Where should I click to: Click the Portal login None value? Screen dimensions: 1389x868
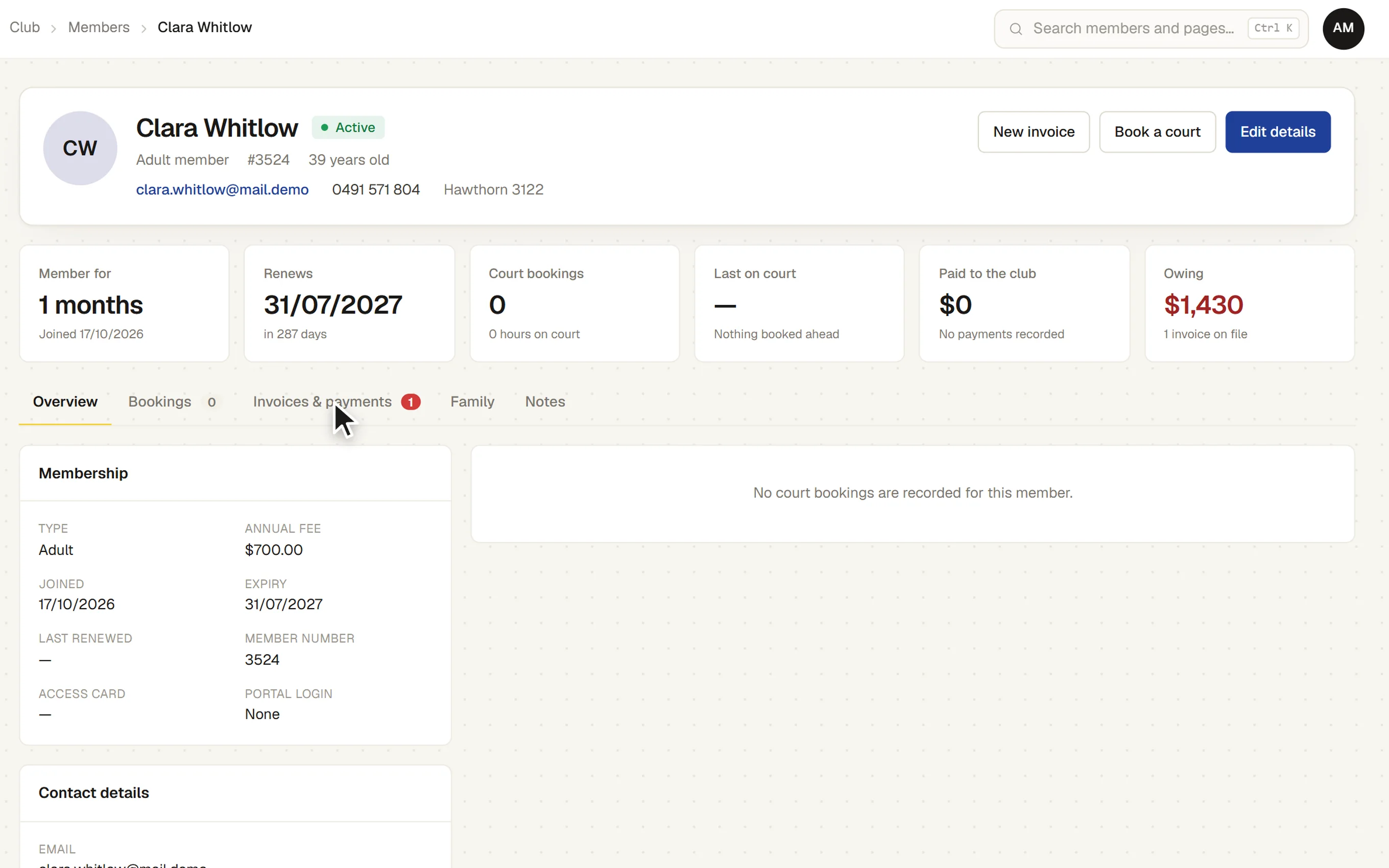coord(262,714)
